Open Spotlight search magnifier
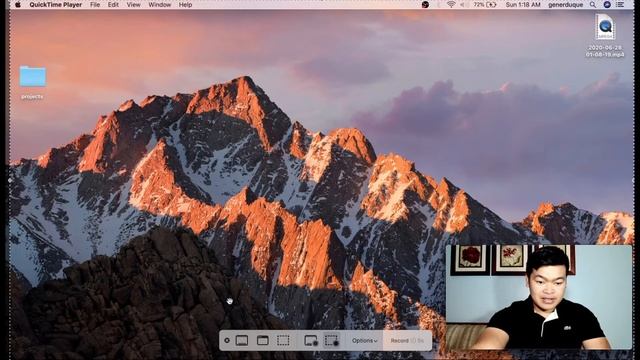Viewport: 640px width, 360px height. 593,5
